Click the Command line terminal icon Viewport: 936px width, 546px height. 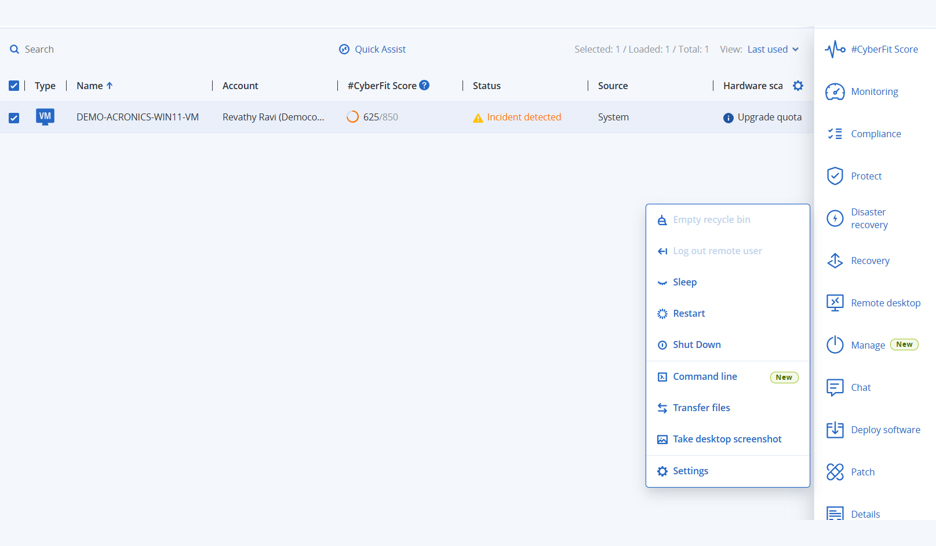click(x=662, y=377)
